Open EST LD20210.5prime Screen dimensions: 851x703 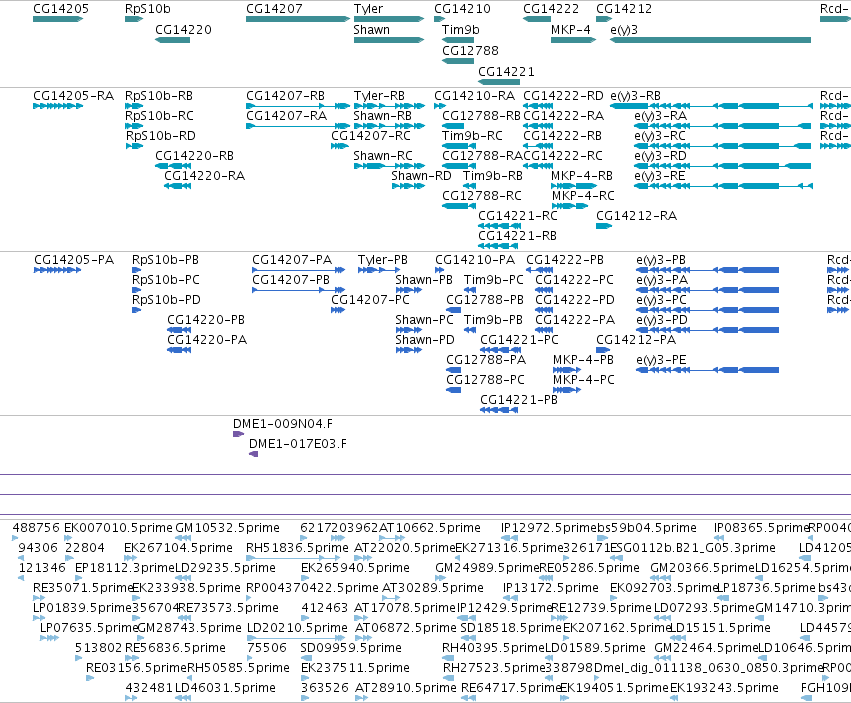297,628
